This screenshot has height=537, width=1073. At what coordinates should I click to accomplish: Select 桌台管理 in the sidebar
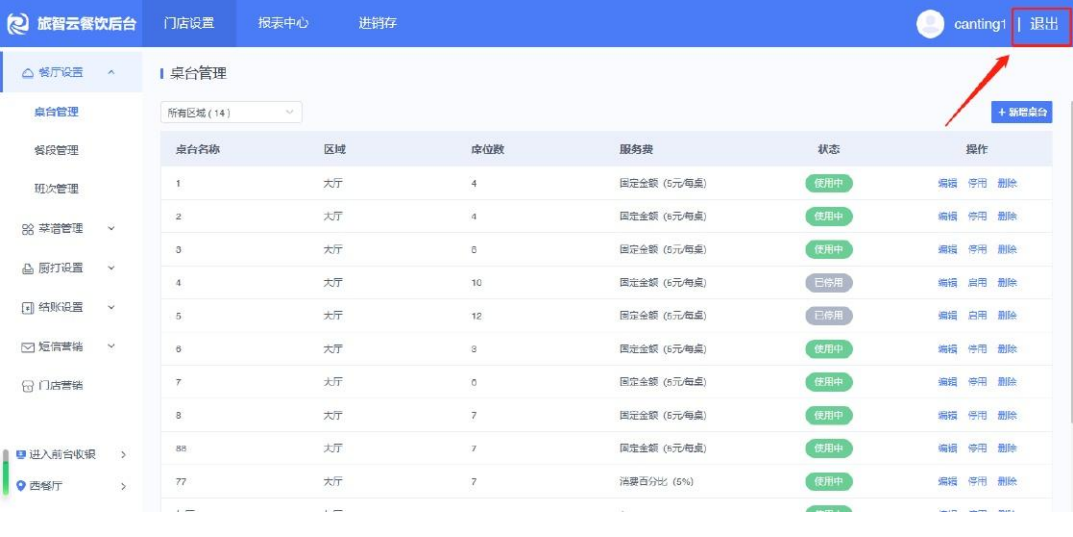pyautogui.click(x=57, y=112)
